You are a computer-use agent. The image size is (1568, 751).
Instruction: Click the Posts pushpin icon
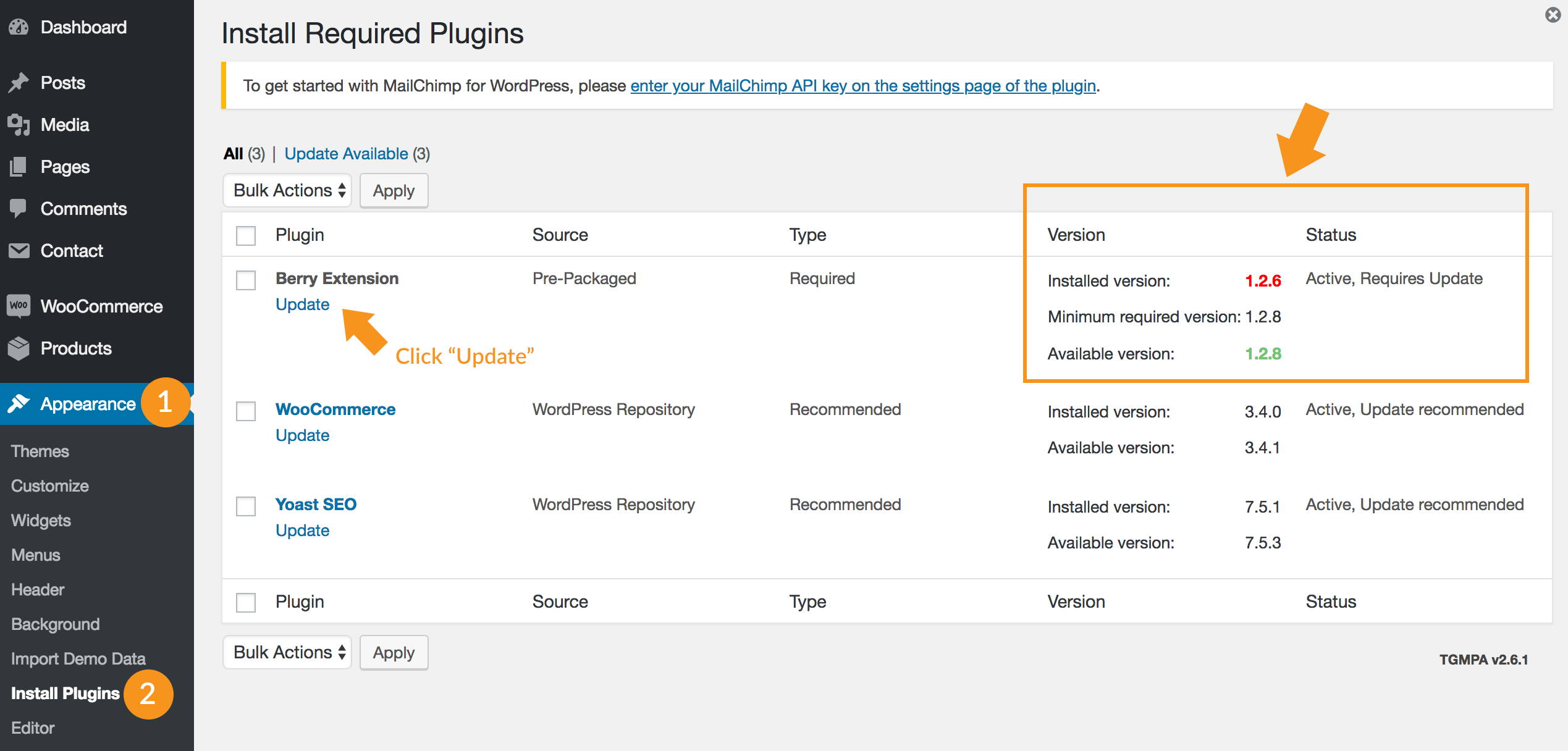coord(19,83)
